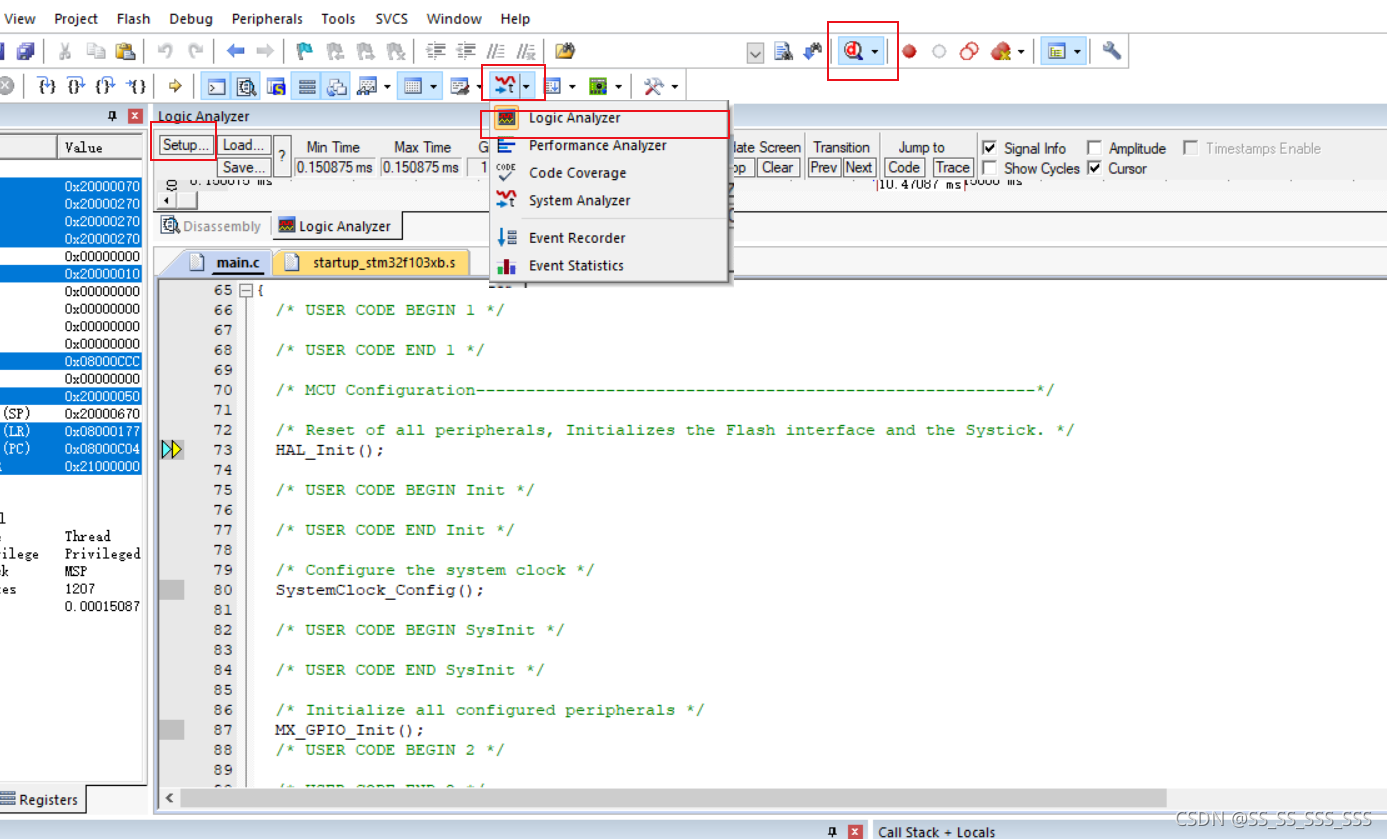
Task: Select System Analyzer menu entry
Action: coord(608,200)
